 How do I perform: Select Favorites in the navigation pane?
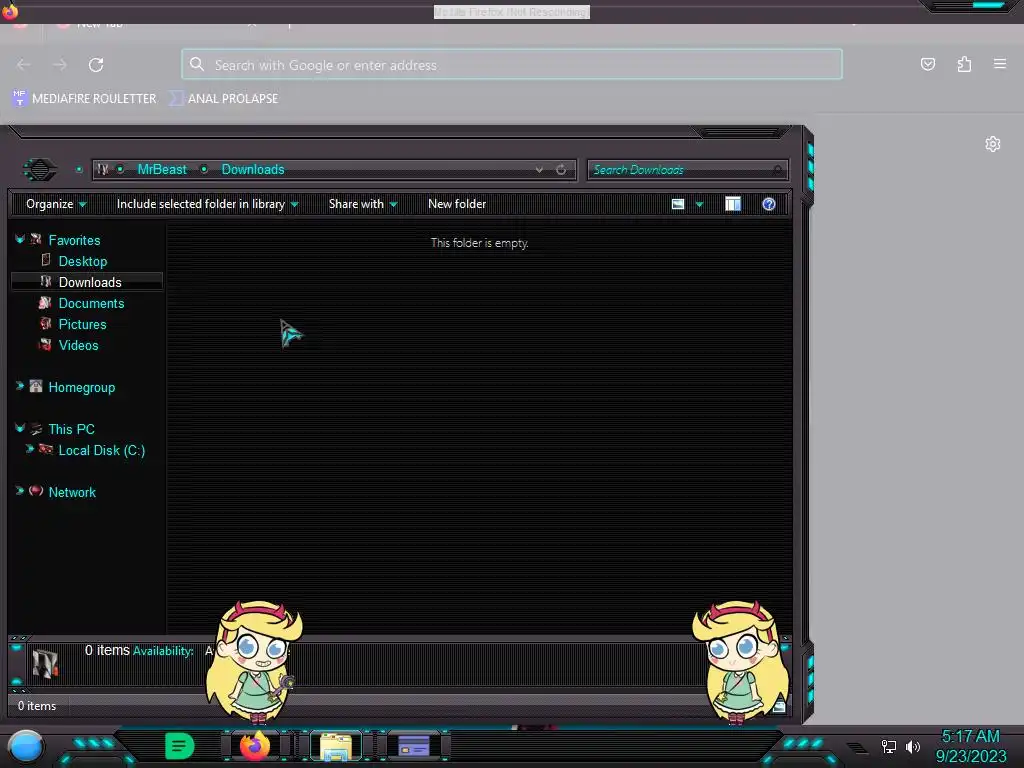pos(74,240)
